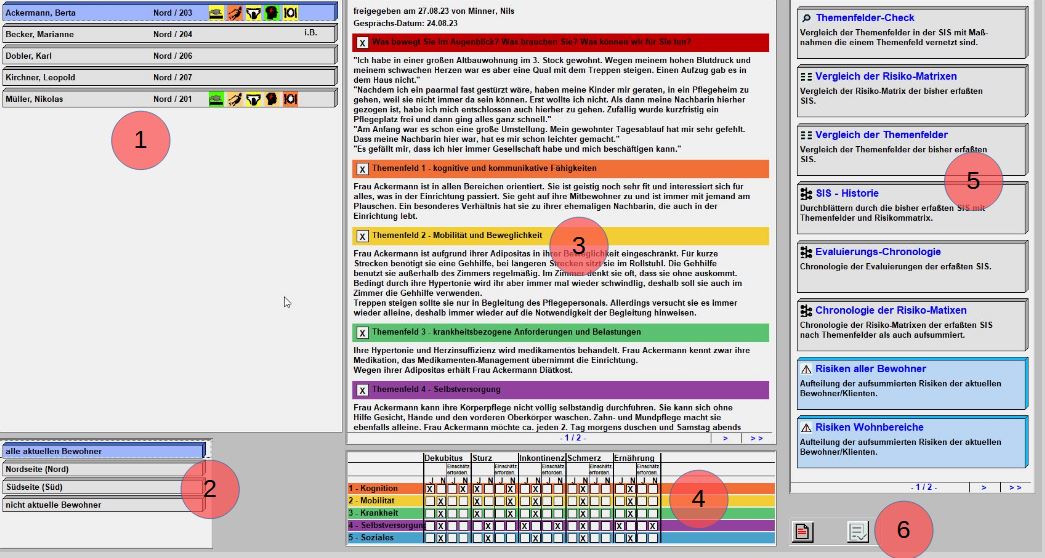The image size is (1045, 558).
Task: Open SIS - Historie
Action: tap(912, 207)
